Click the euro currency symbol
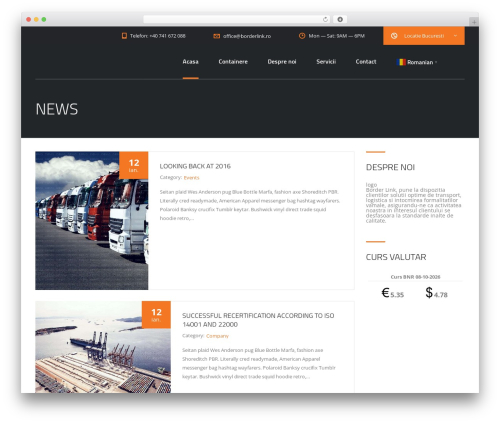 click(385, 292)
